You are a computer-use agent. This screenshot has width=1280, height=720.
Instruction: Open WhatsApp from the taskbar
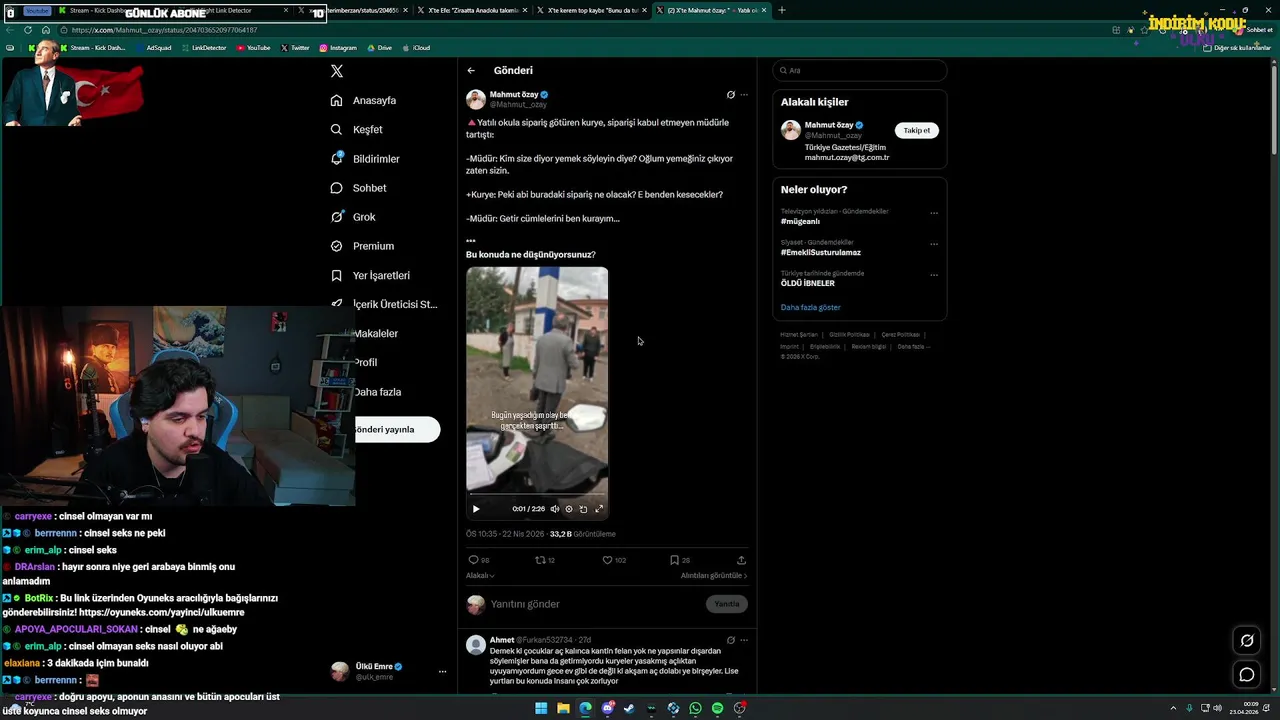695,708
